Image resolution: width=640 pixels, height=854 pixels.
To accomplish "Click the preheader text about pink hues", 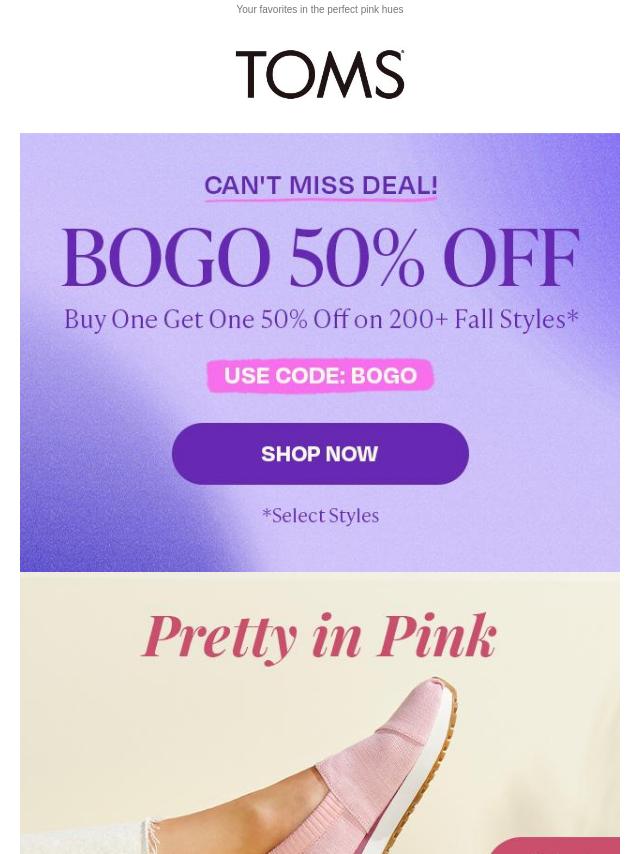I will (x=320, y=9).
